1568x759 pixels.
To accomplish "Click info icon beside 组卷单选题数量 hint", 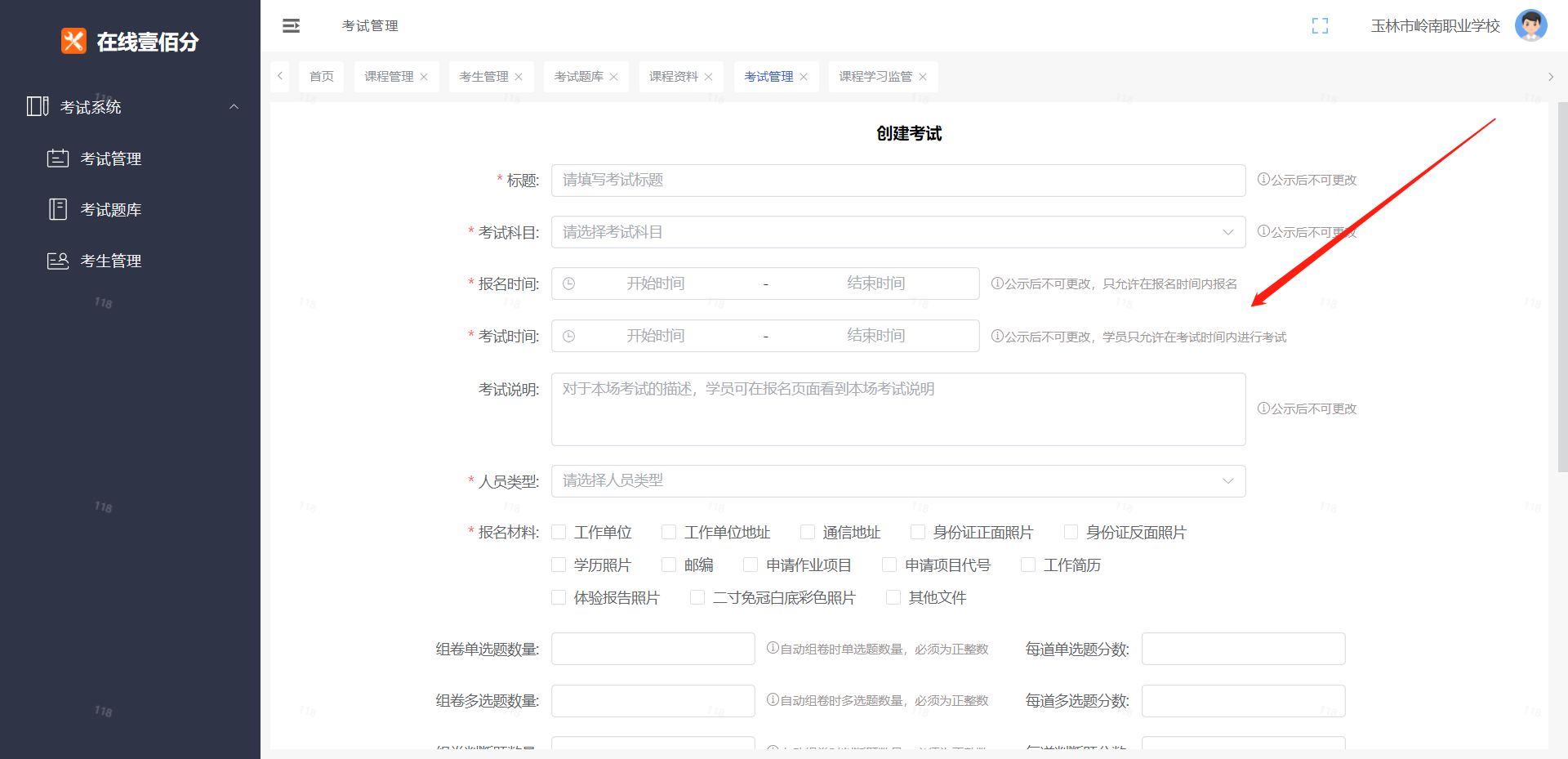I will [x=773, y=648].
